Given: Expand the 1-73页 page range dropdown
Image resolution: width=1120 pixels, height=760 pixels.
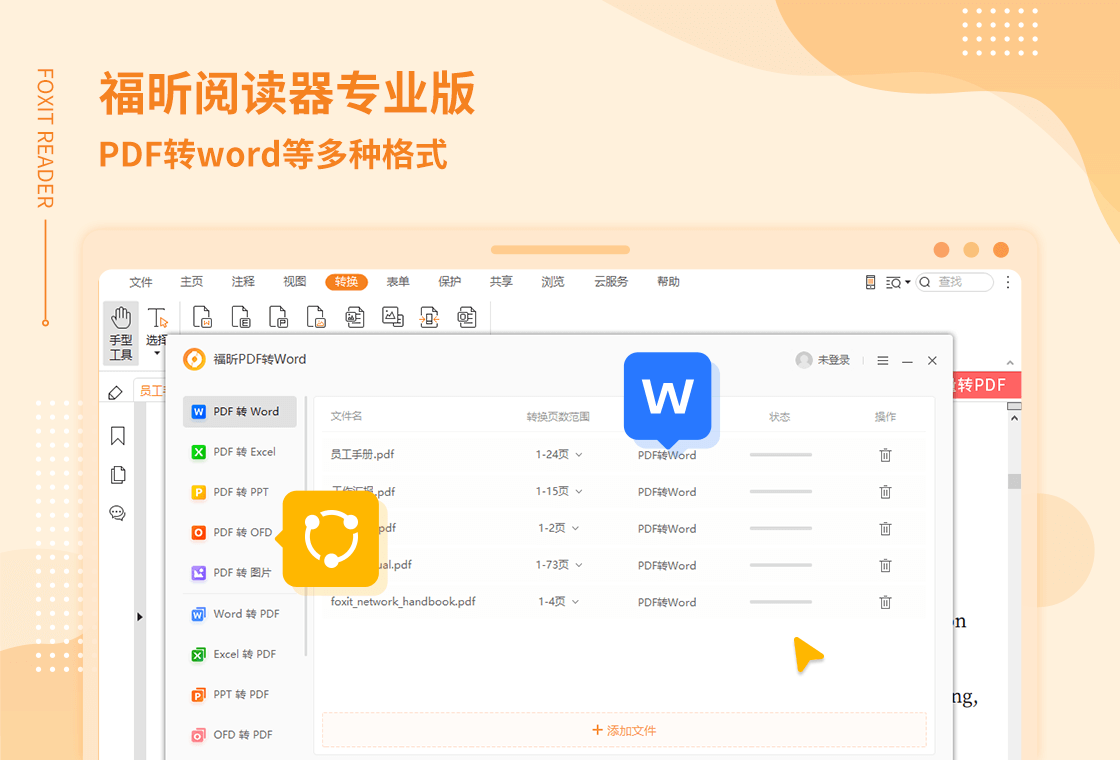Looking at the screenshot, I should (x=579, y=565).
